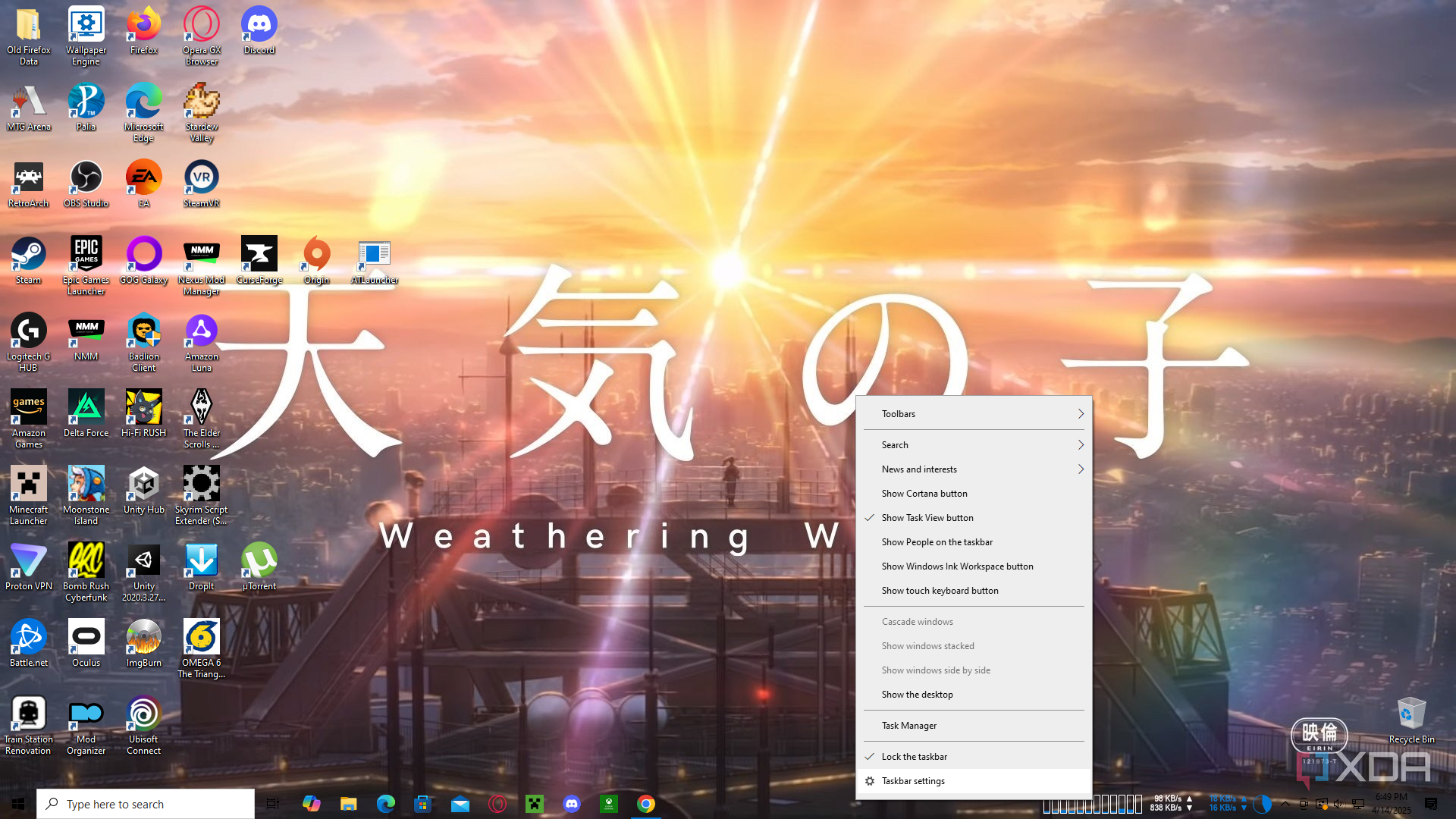Enable Show Windows Ink Workspace button
The image size is (1456, 819).
point(974,566)
